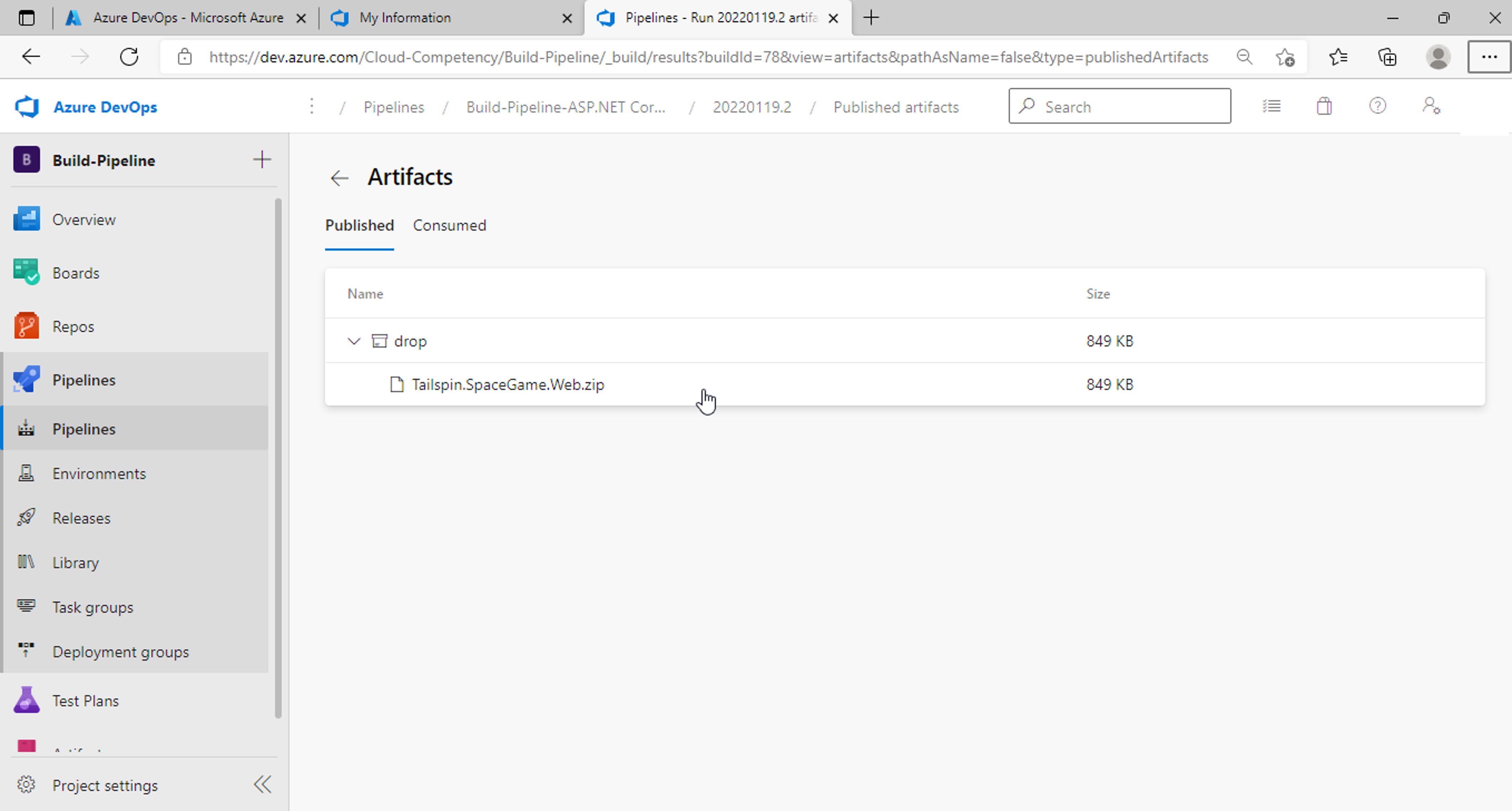Open a new browser tab

(x=871, y=17)
